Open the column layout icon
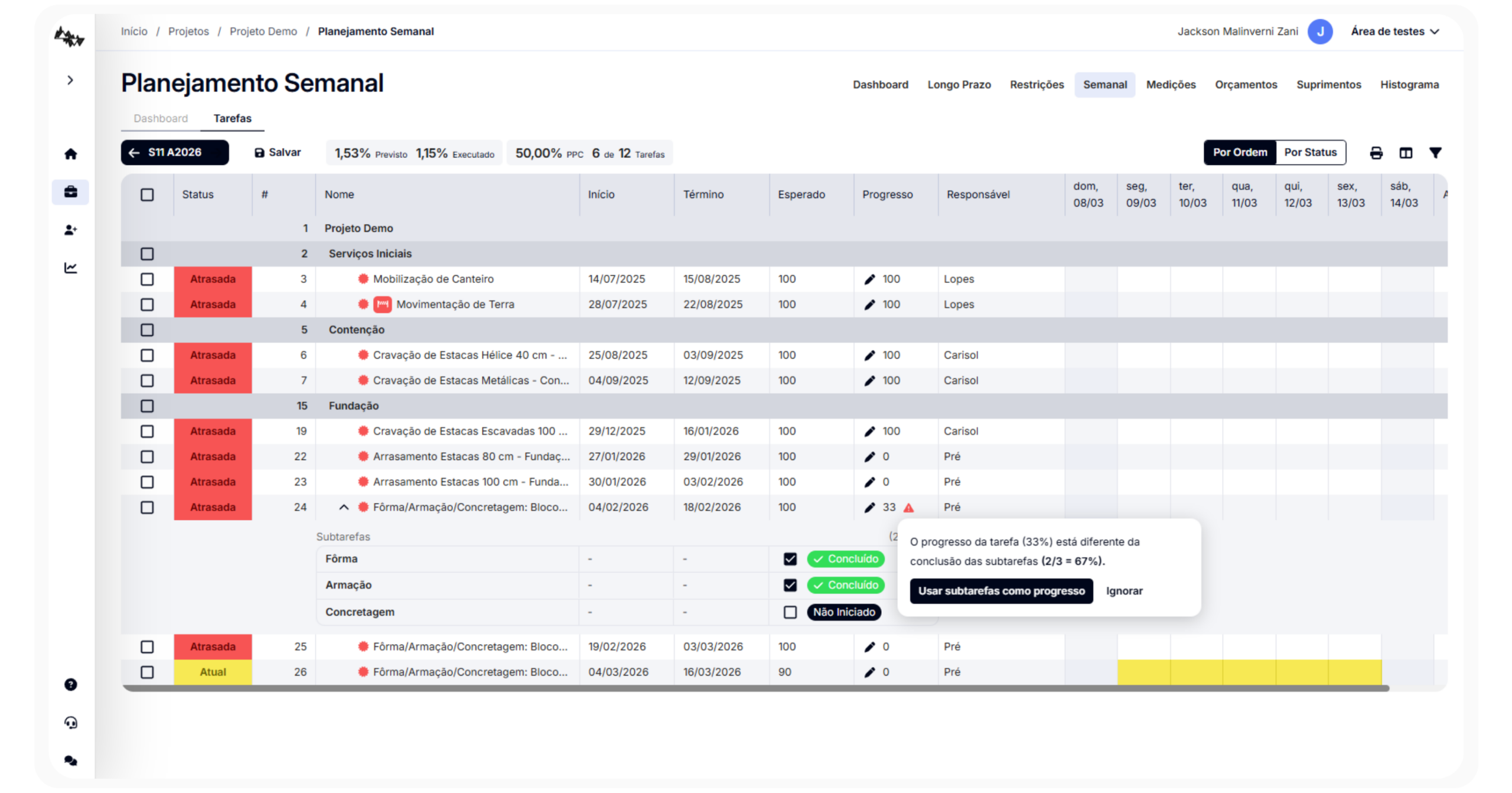 1405,153
